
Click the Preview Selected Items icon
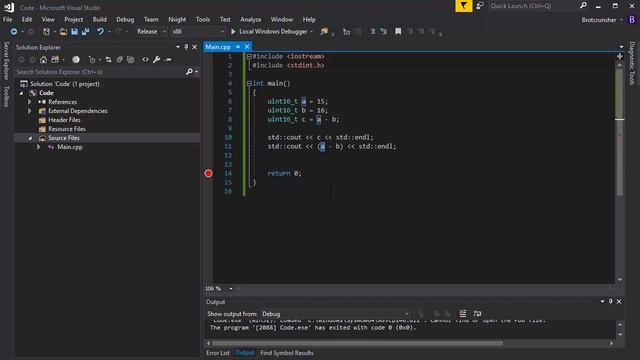point(168,60)
